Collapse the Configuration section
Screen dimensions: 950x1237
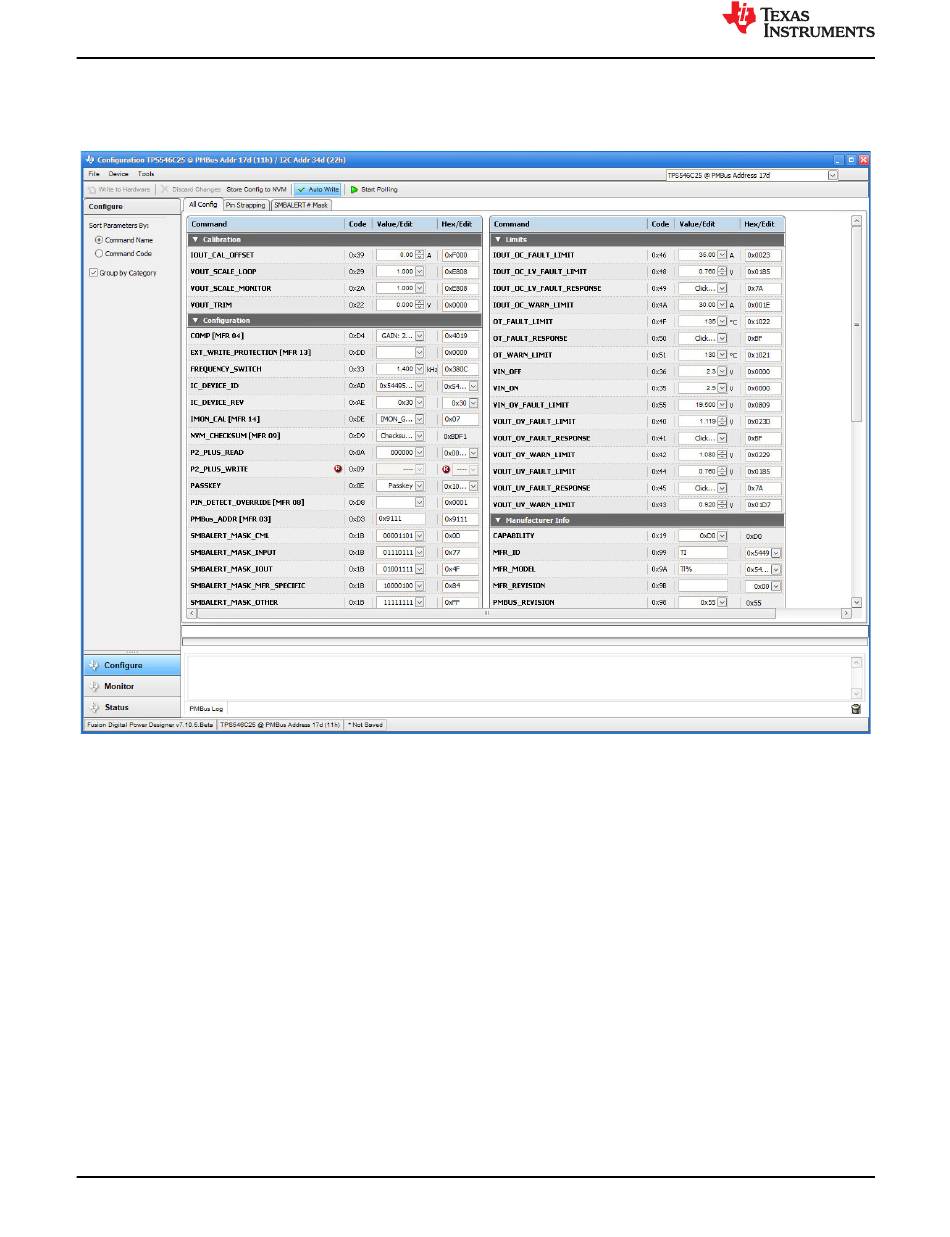pos(195,320)
